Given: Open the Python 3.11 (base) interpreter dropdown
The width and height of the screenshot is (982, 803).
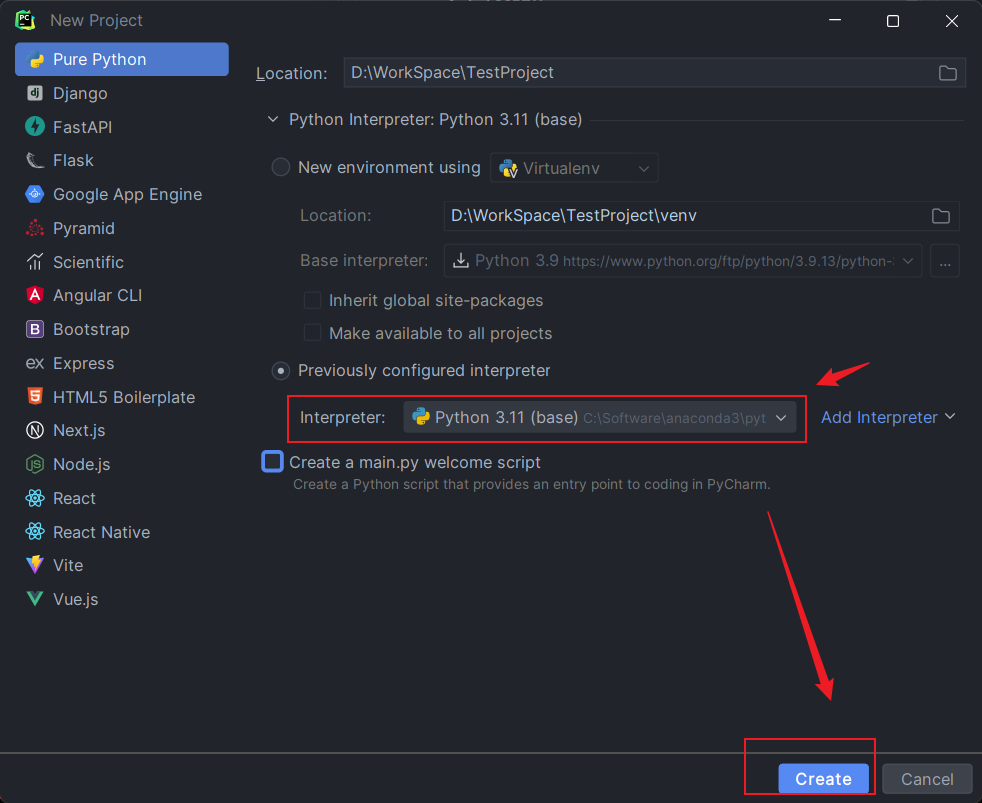Looking at the screenshot, I should (599, 418).
